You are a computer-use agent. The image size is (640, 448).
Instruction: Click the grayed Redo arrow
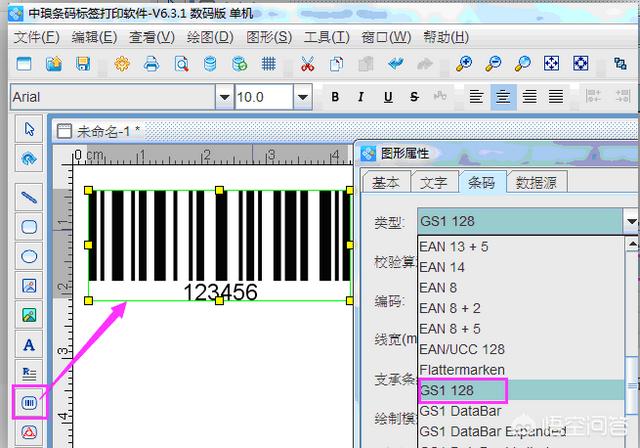pos(425,64)
